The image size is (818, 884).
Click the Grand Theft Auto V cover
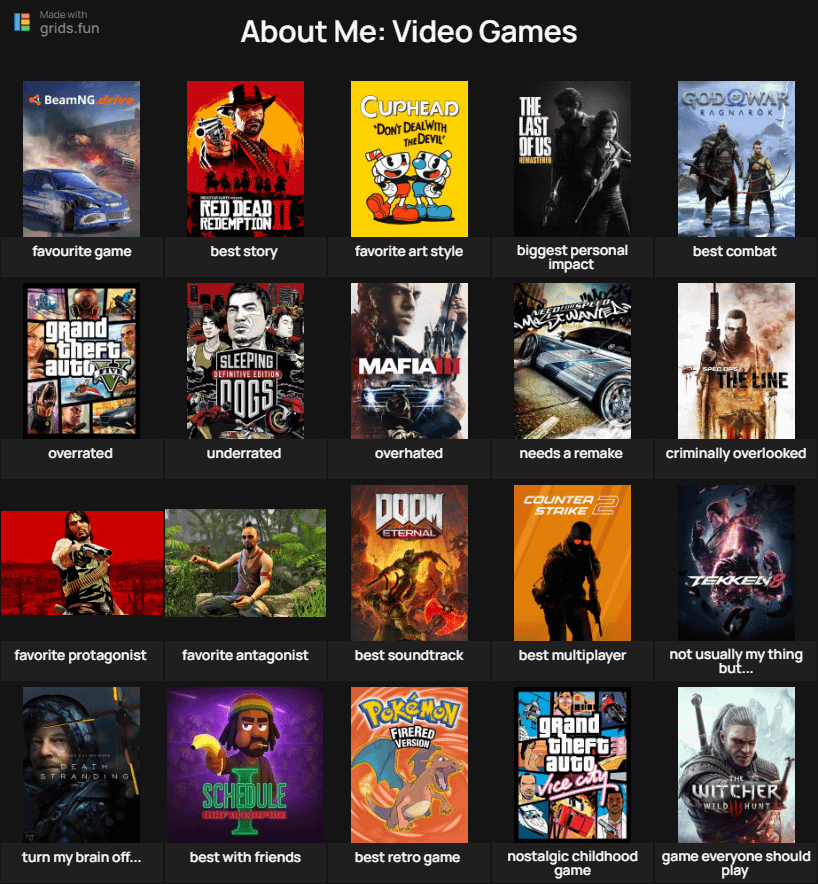pos(81,361)
